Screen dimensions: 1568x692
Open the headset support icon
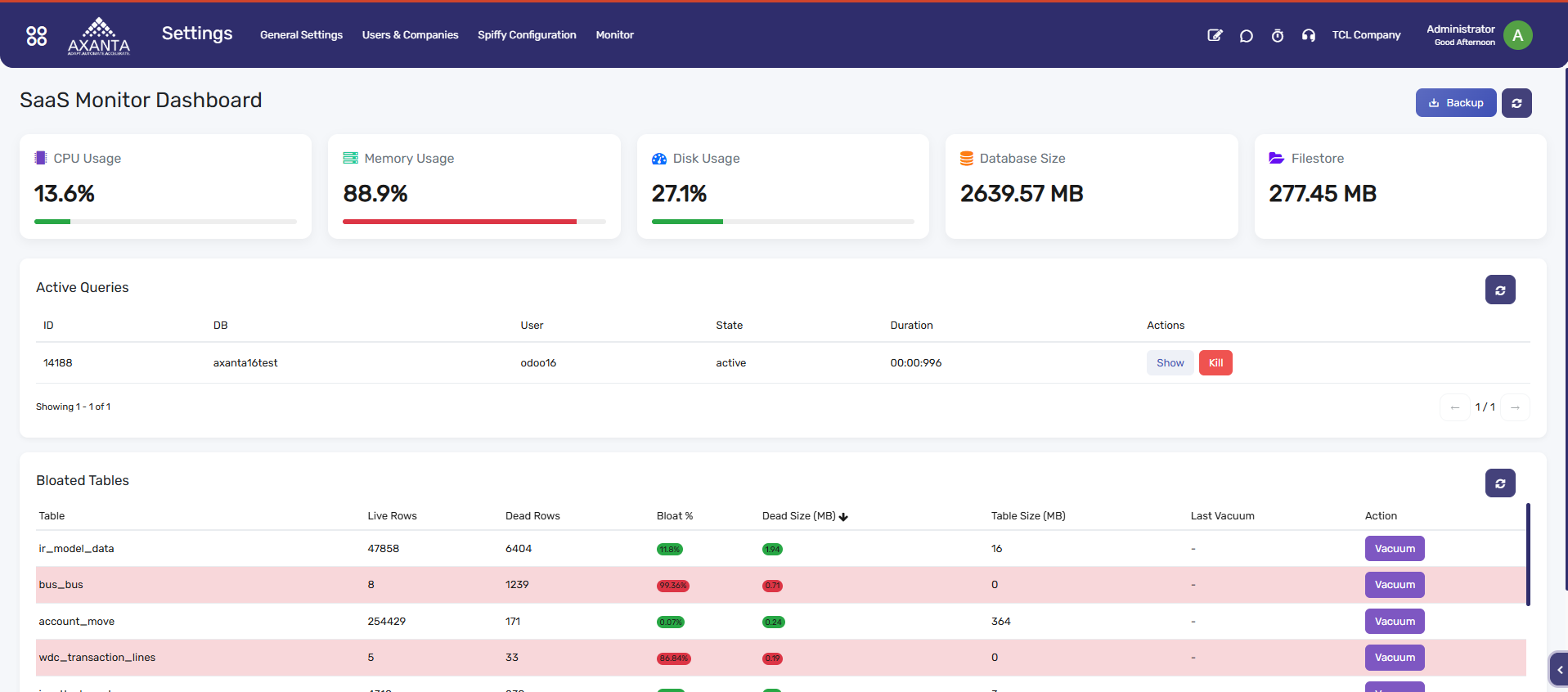[x=1308, y=35]
